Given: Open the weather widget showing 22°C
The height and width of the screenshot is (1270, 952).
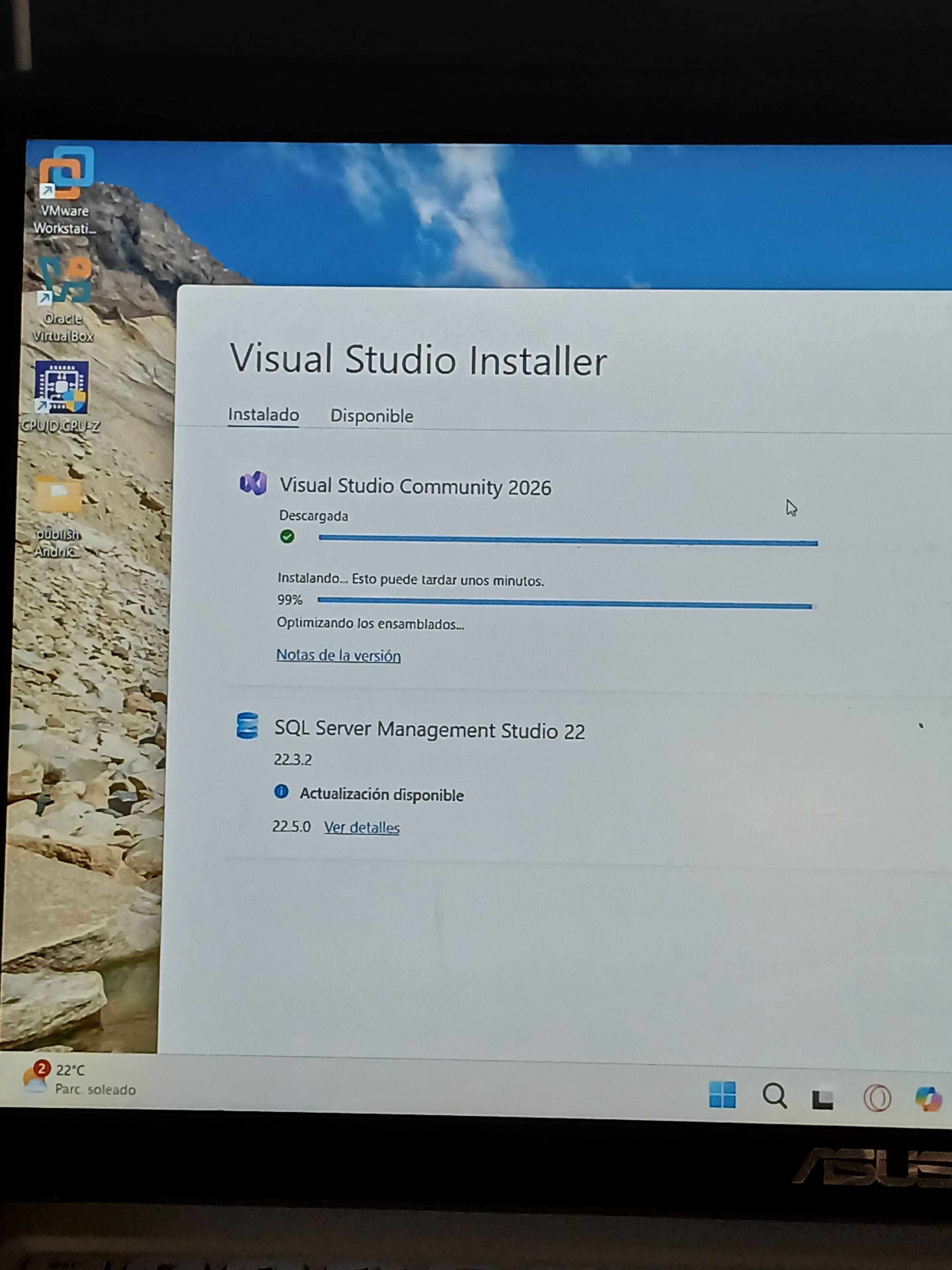Looking at the screenshot, I should click(80, 1079).
